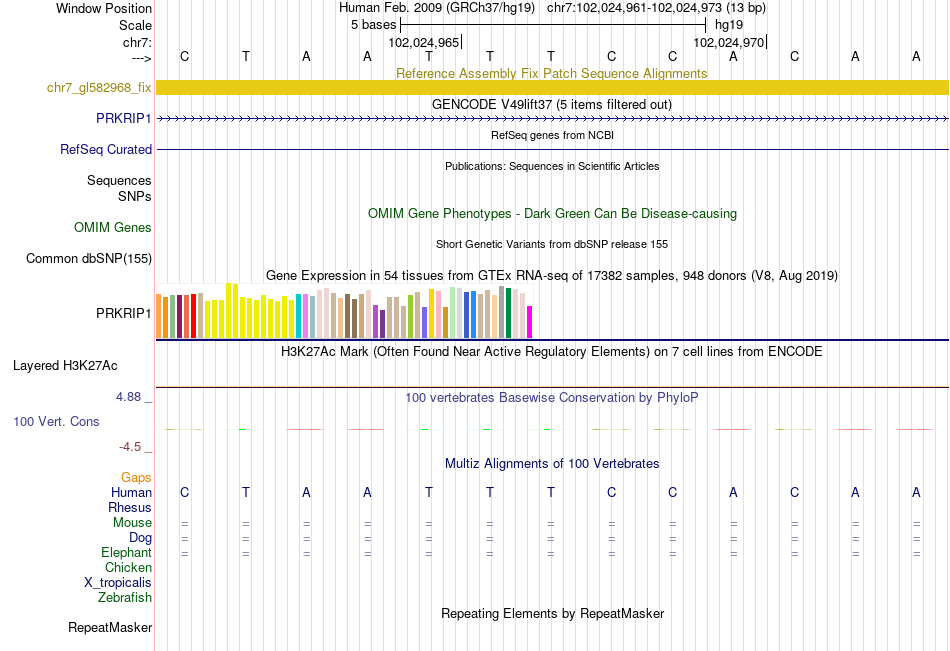
Task: Click the PRKRIP1 intron arrow line
Action: 552,119
